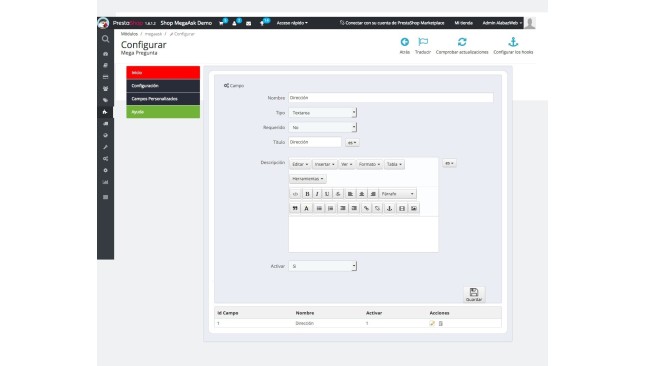Click the Id Campo column header
Screen dimensions: 646x366
coord(228,313)
